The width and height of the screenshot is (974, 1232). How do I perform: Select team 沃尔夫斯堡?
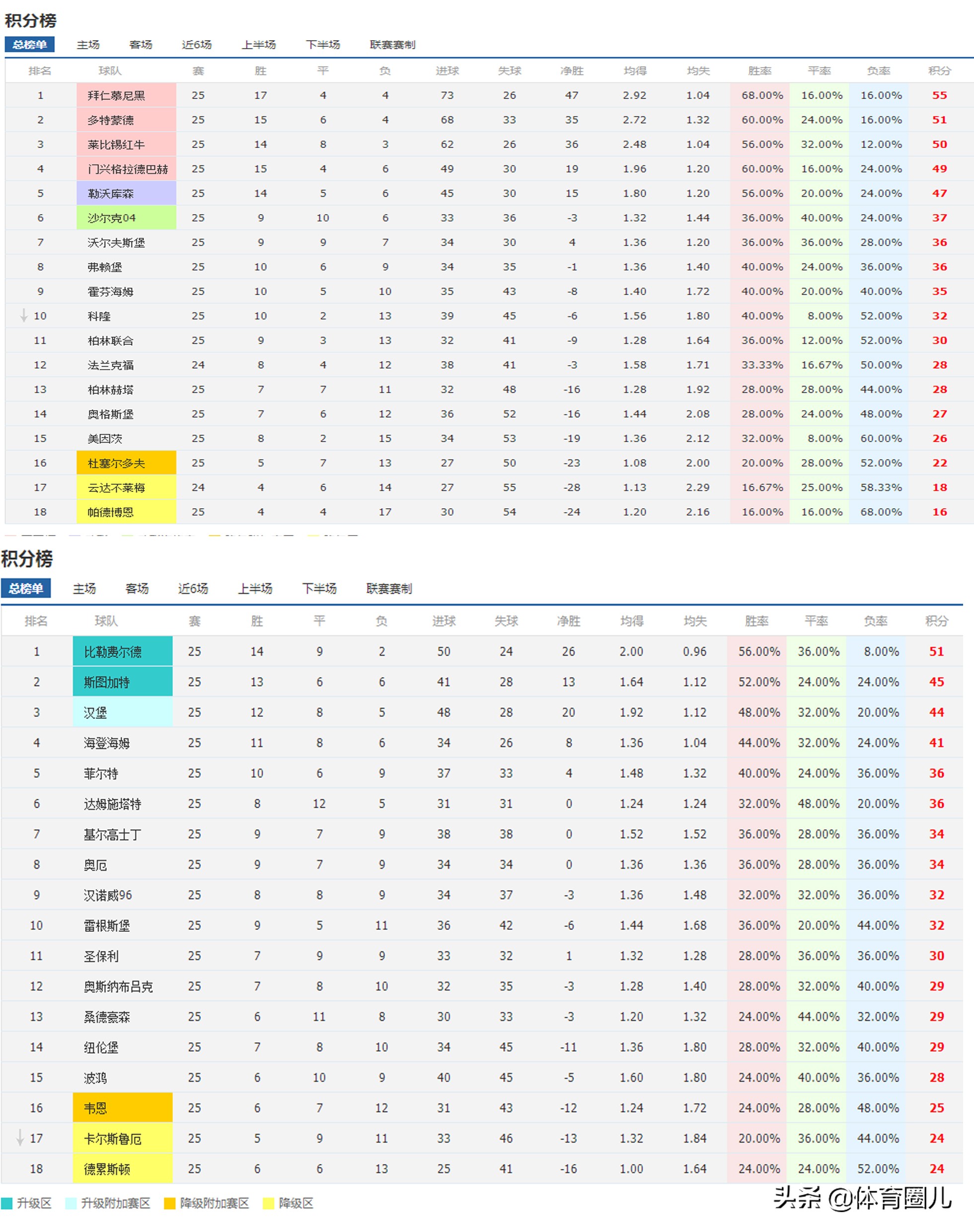(x=116, y=242)
